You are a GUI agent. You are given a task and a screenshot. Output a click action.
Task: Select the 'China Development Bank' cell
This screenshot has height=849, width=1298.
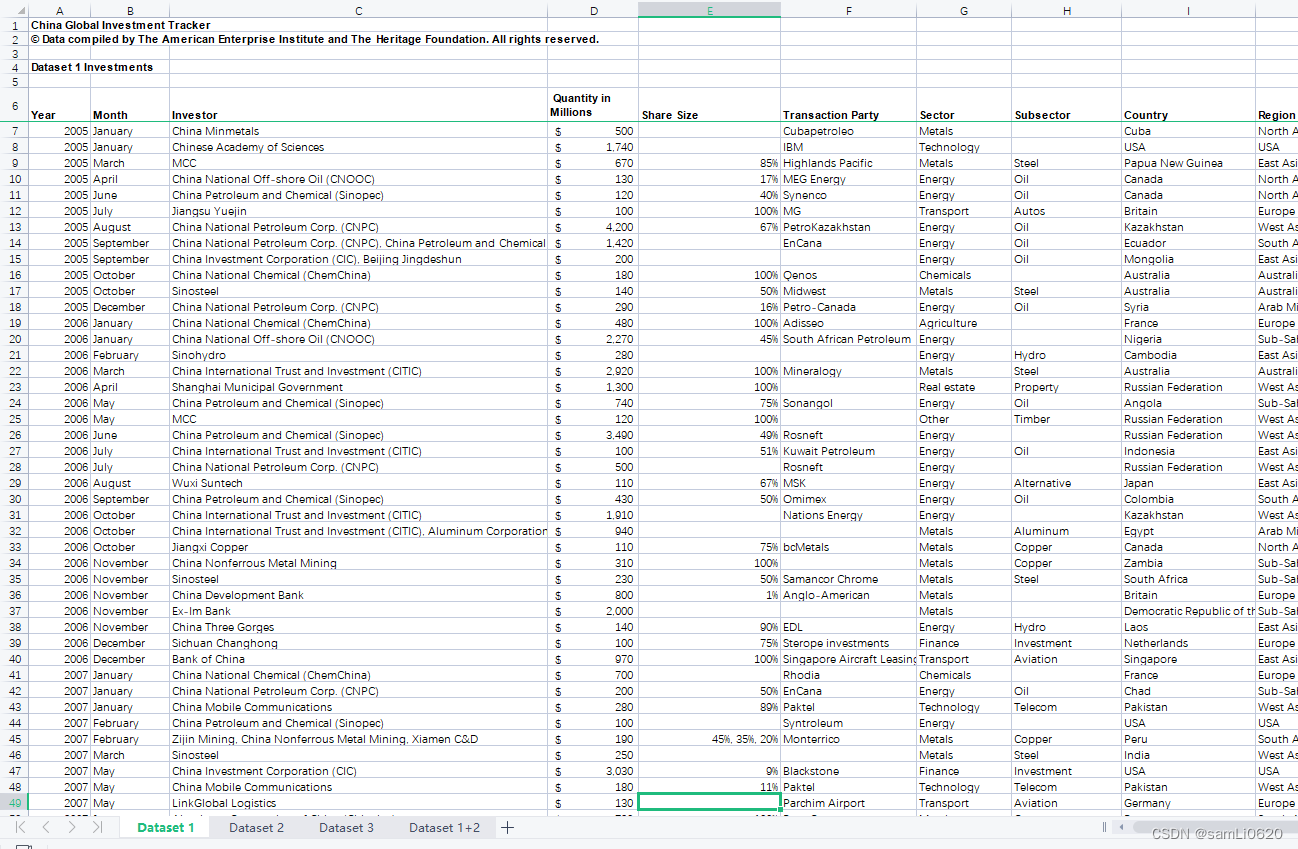pos(358,595)
